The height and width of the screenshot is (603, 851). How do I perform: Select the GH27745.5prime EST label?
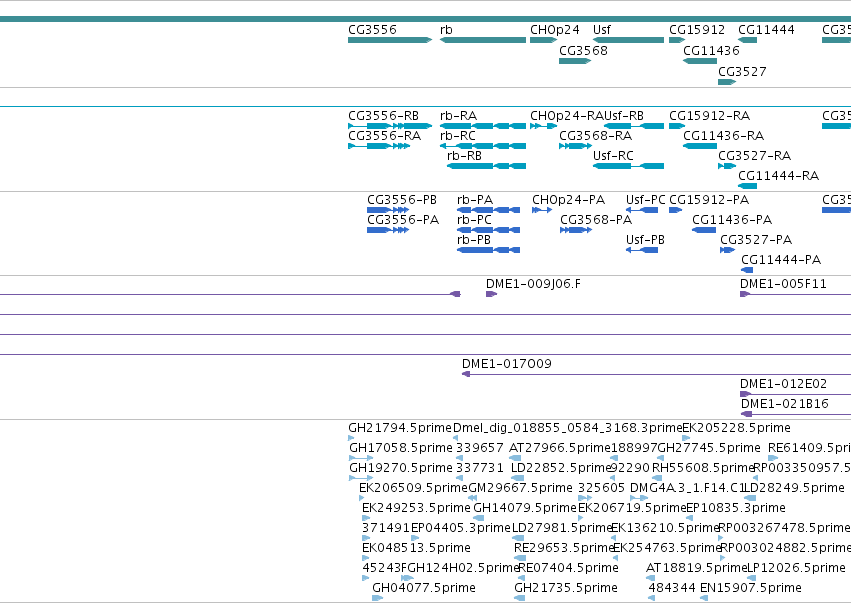point(709,448)
